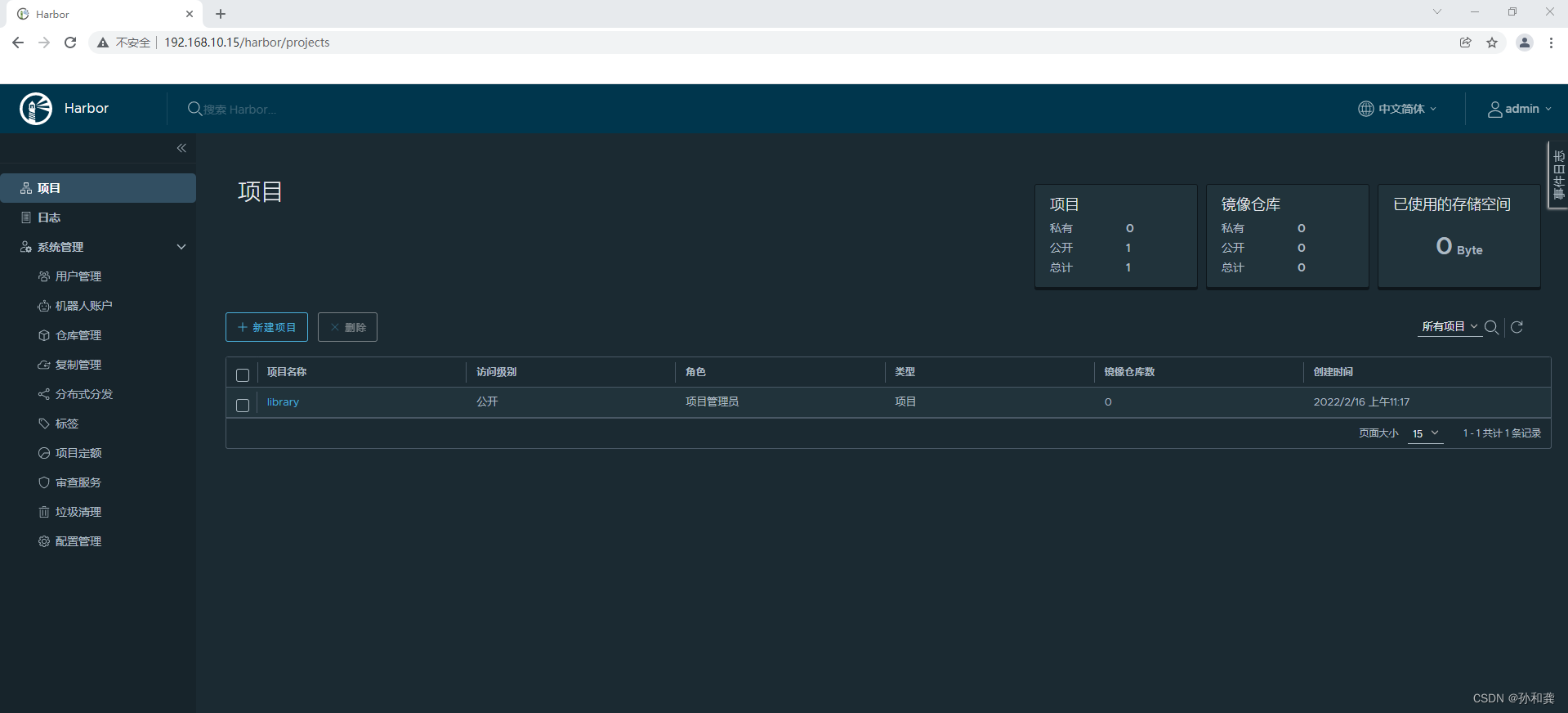Open the library project link
1568x713 pixels.
pos(283,402)
